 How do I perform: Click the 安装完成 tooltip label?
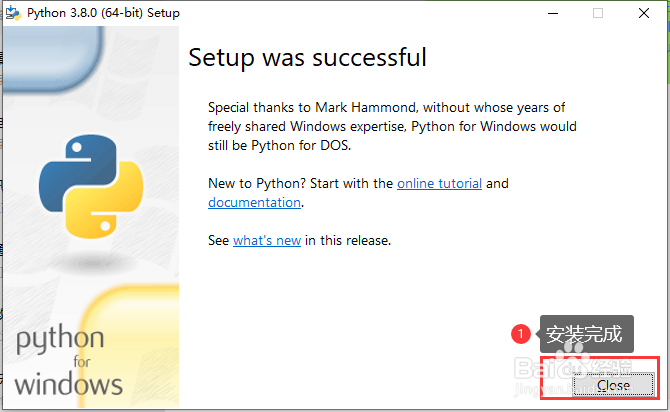586,334
